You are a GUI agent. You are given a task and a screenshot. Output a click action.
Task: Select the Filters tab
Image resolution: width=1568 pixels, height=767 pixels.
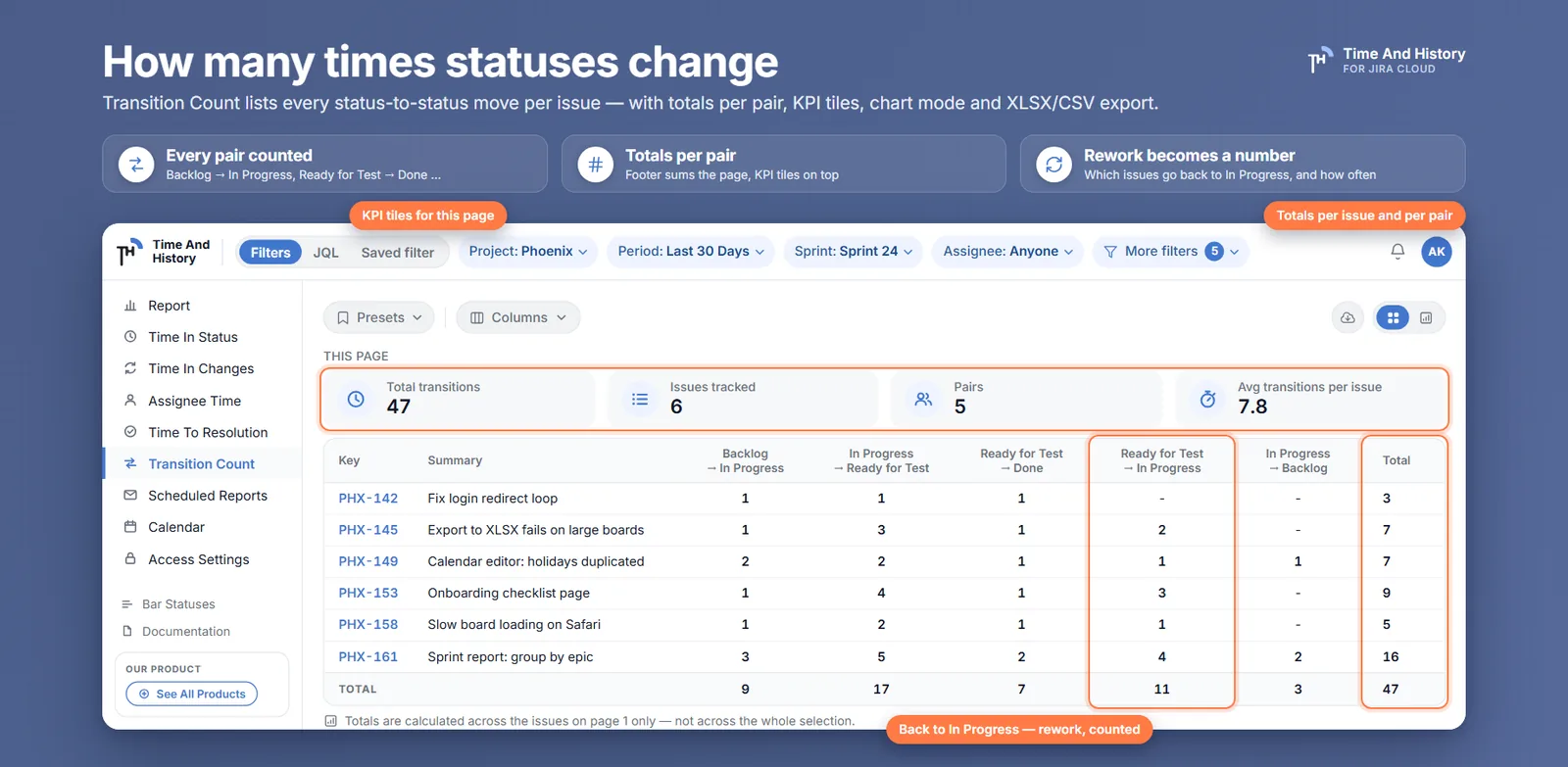[x=270, y=252]
